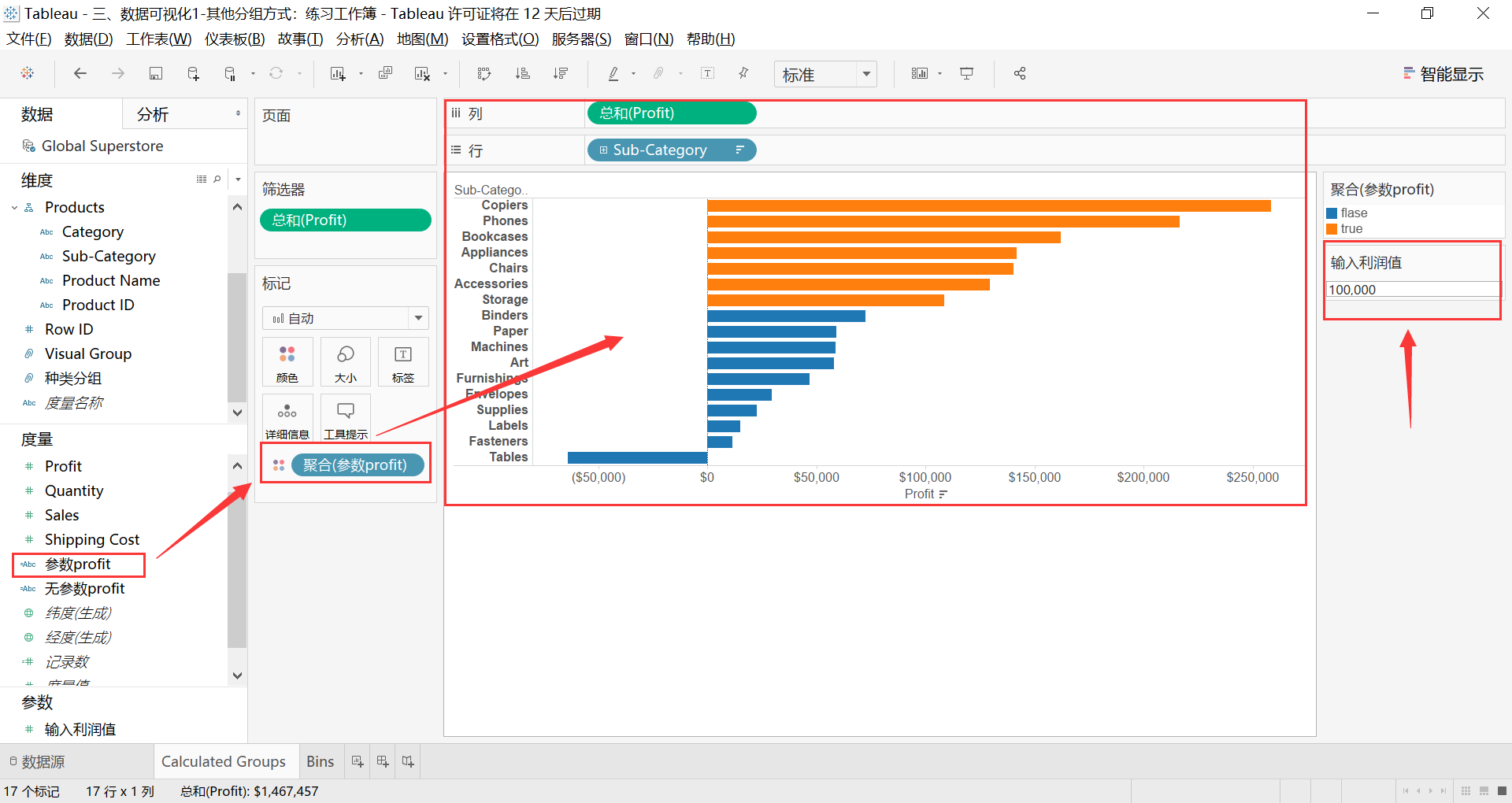Open the Color mark card button
The width and height of the screenshot is (1512, 803).
[287, 362]
